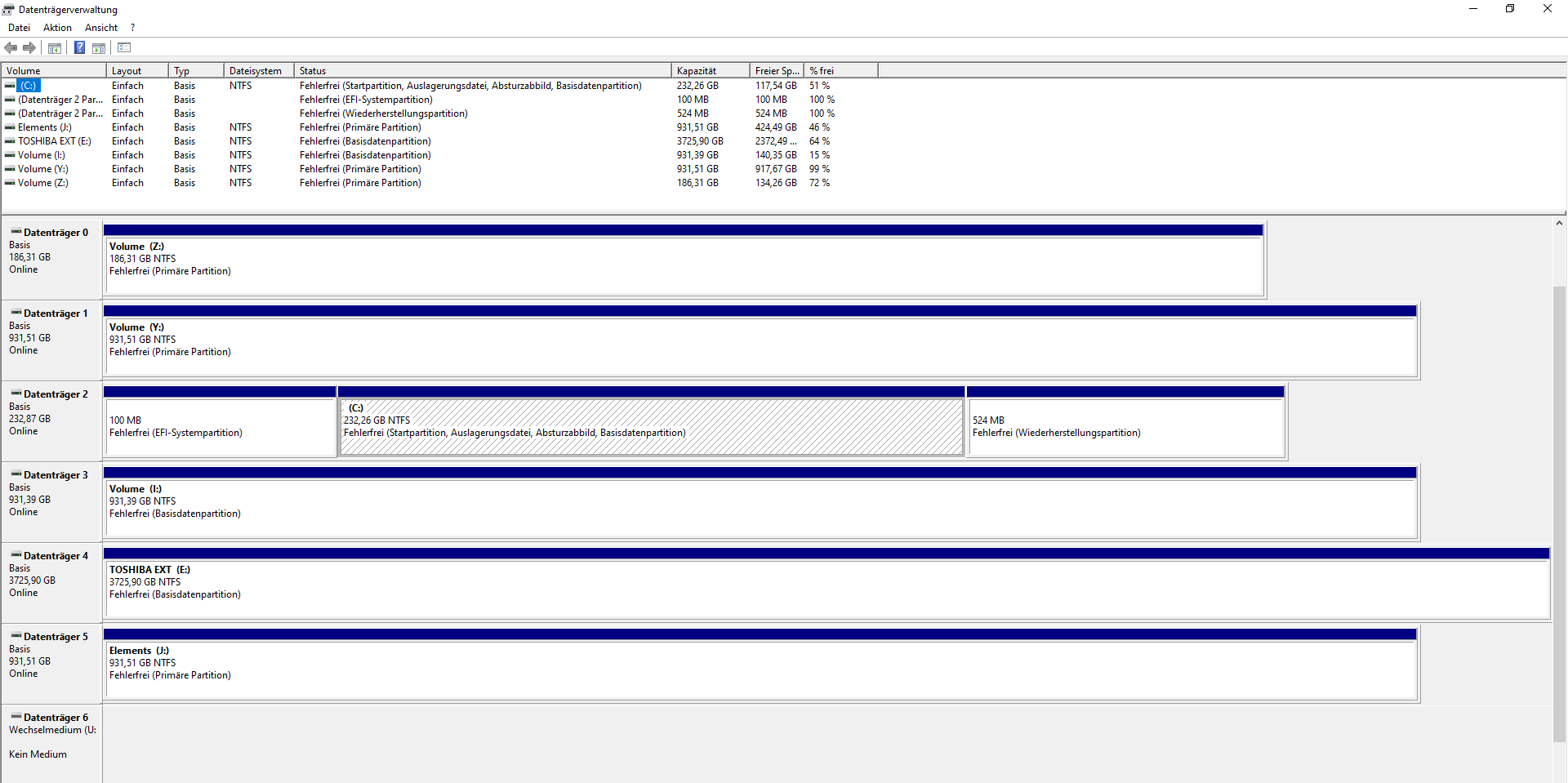Click the Datenträgerverwaltung title bar icon
This screenshot has width=1568, height=783.
[9, 9]
